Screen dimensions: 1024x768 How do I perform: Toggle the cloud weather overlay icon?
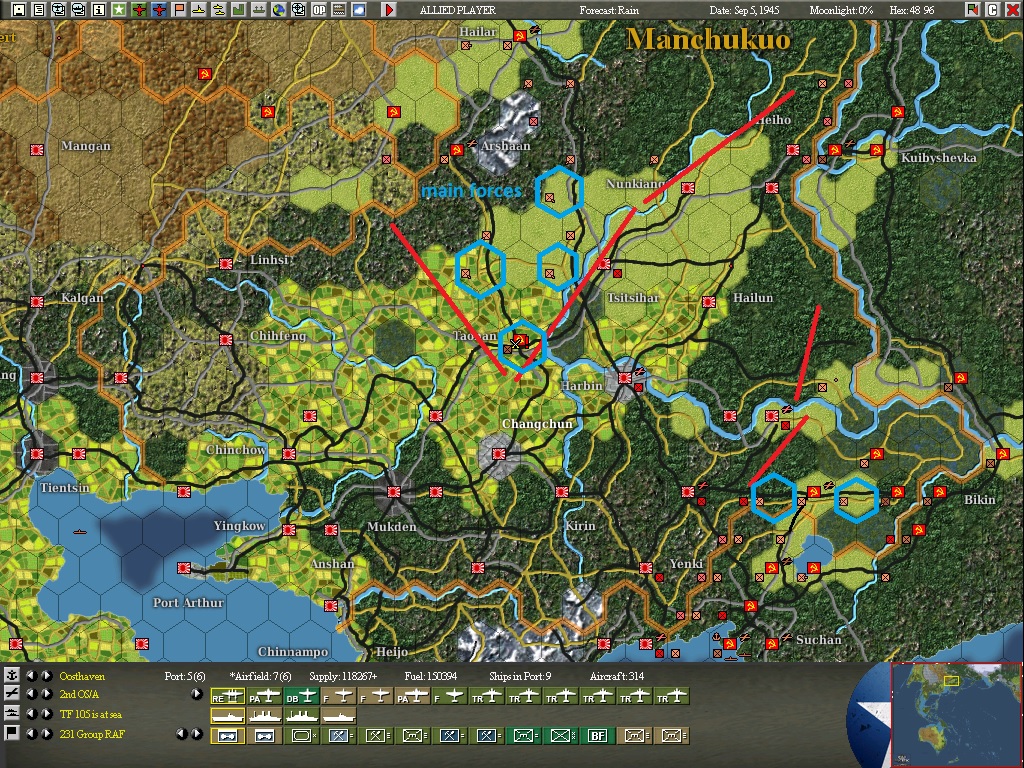coord(359,9)
